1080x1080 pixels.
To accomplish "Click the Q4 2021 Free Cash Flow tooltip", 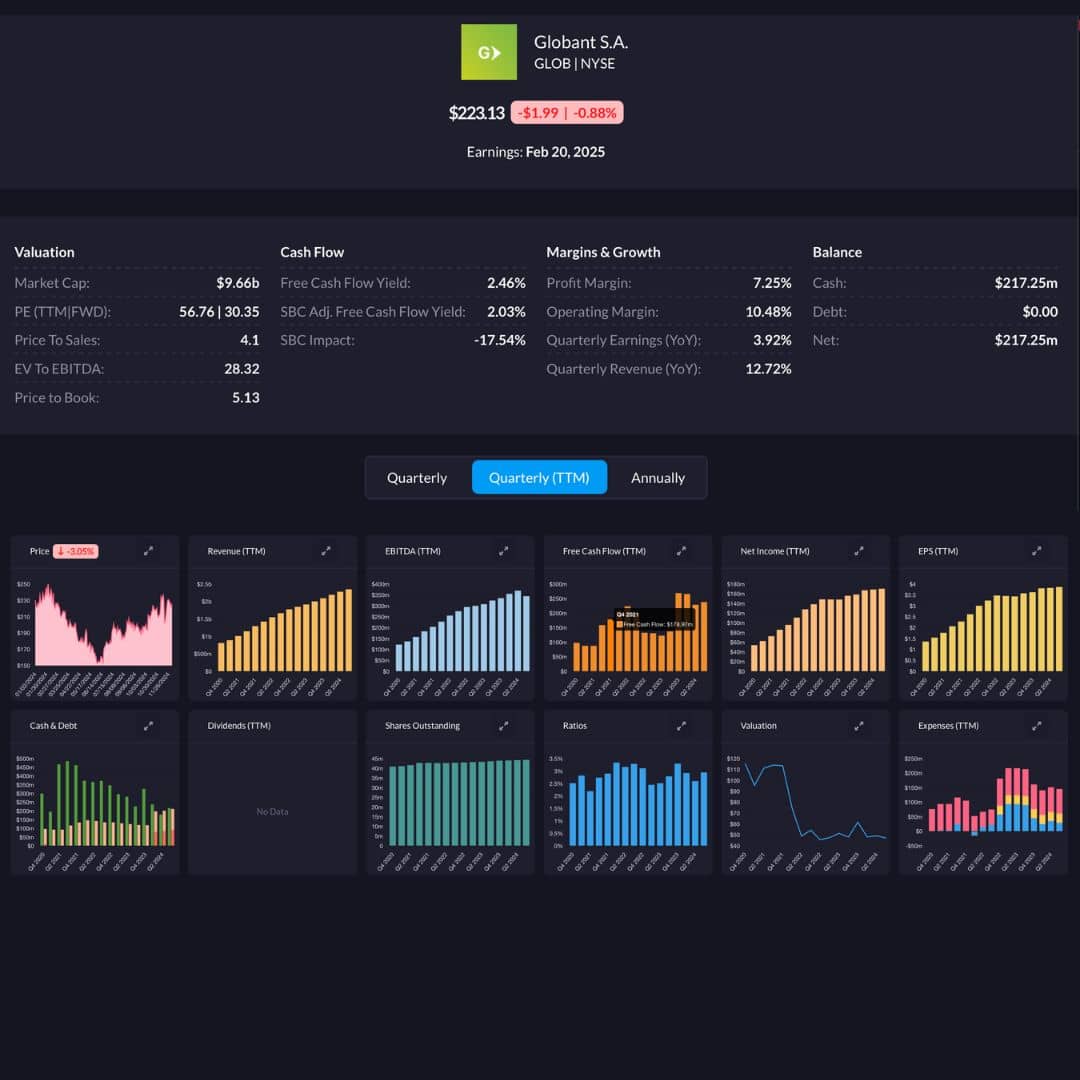I will (654, 619).
